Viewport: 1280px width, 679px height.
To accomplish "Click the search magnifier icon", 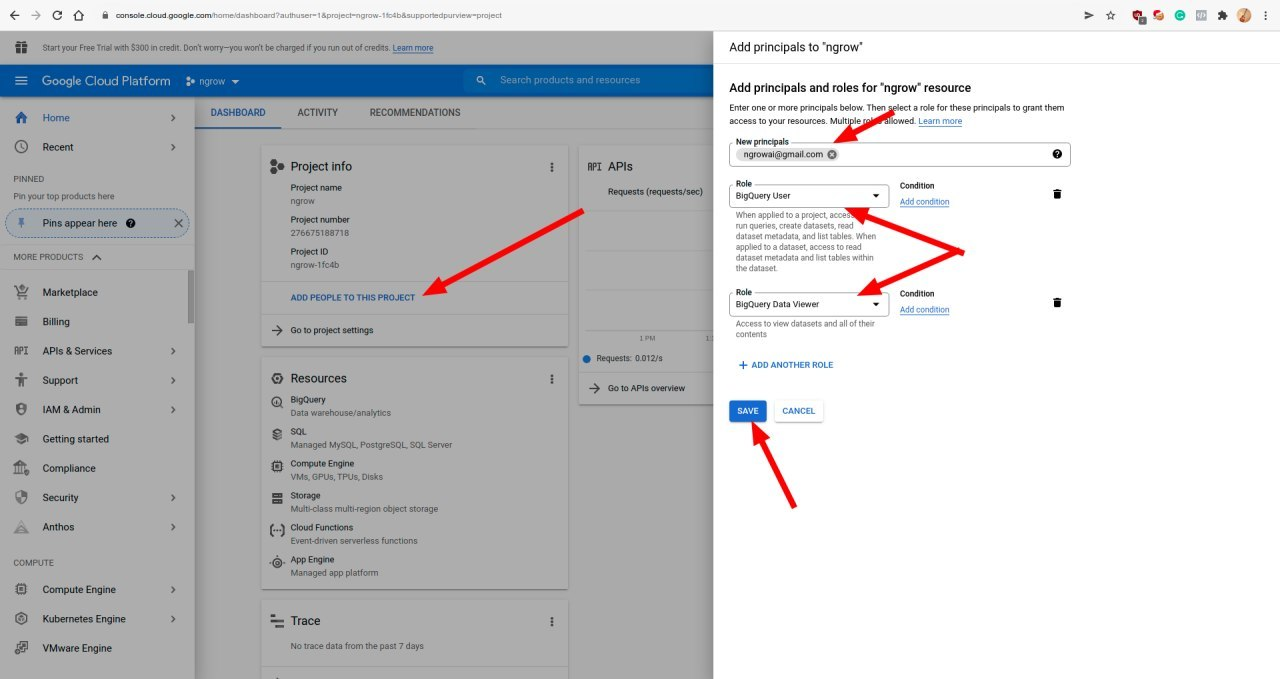I will (481, 80).
